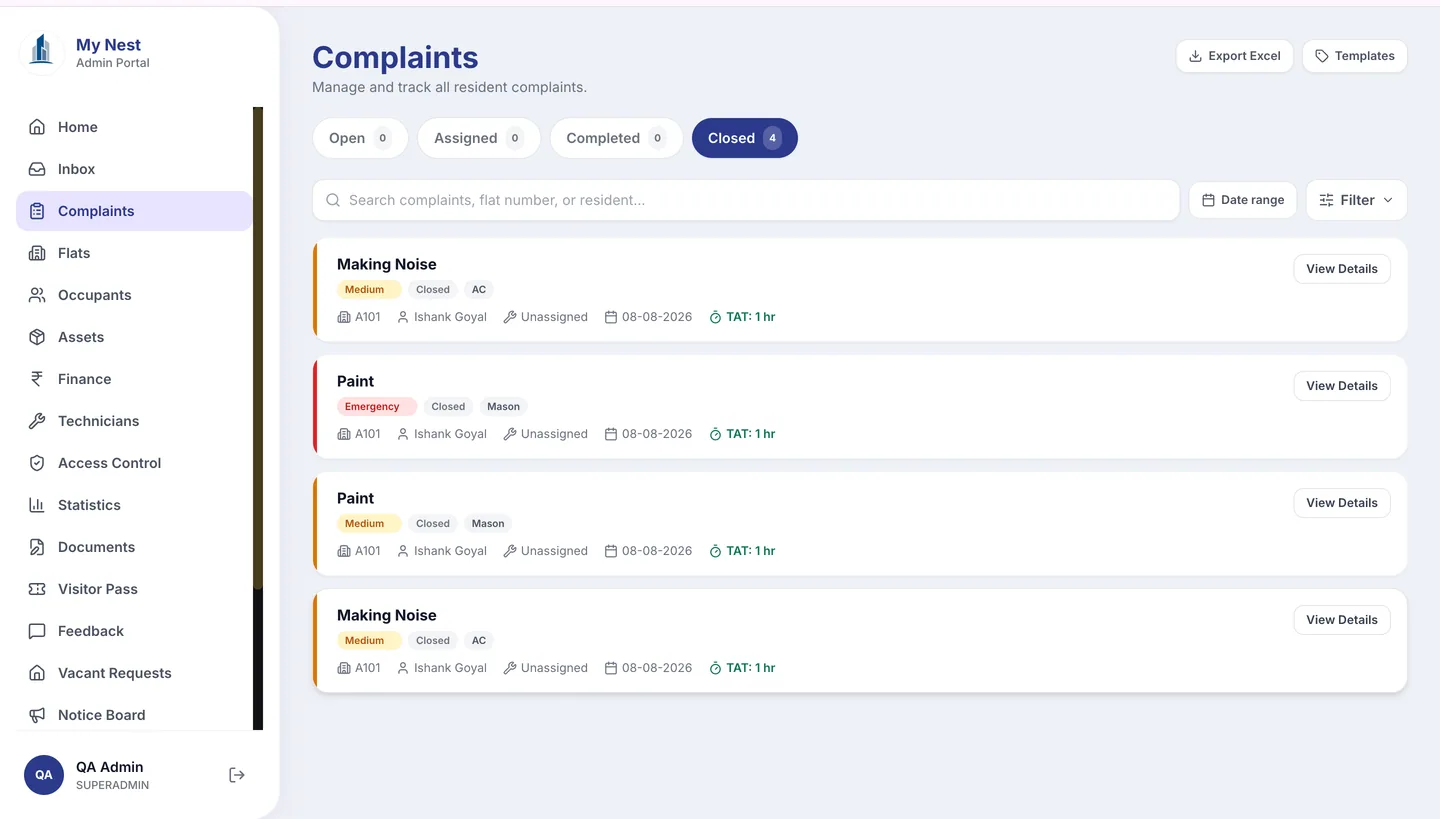Click the Export Excel button
The width and height of the screenshot is (1440, 819).
1235,56
